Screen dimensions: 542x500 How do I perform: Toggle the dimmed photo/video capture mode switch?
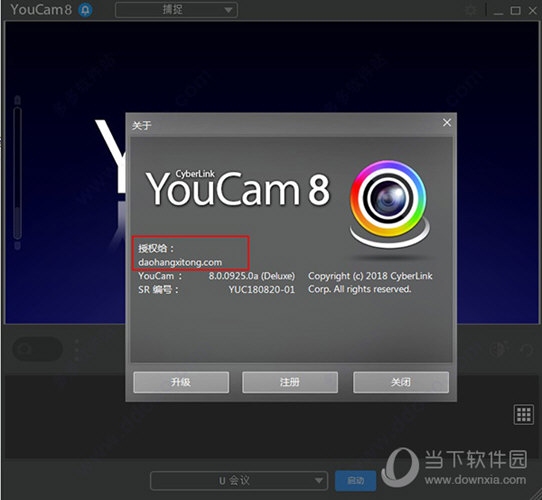click(x=37, y=349)
